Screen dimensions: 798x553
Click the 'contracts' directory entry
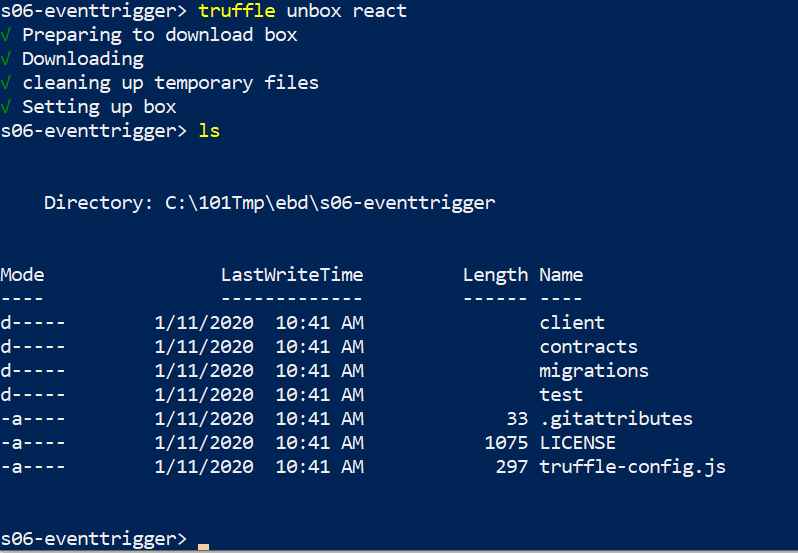588,346
